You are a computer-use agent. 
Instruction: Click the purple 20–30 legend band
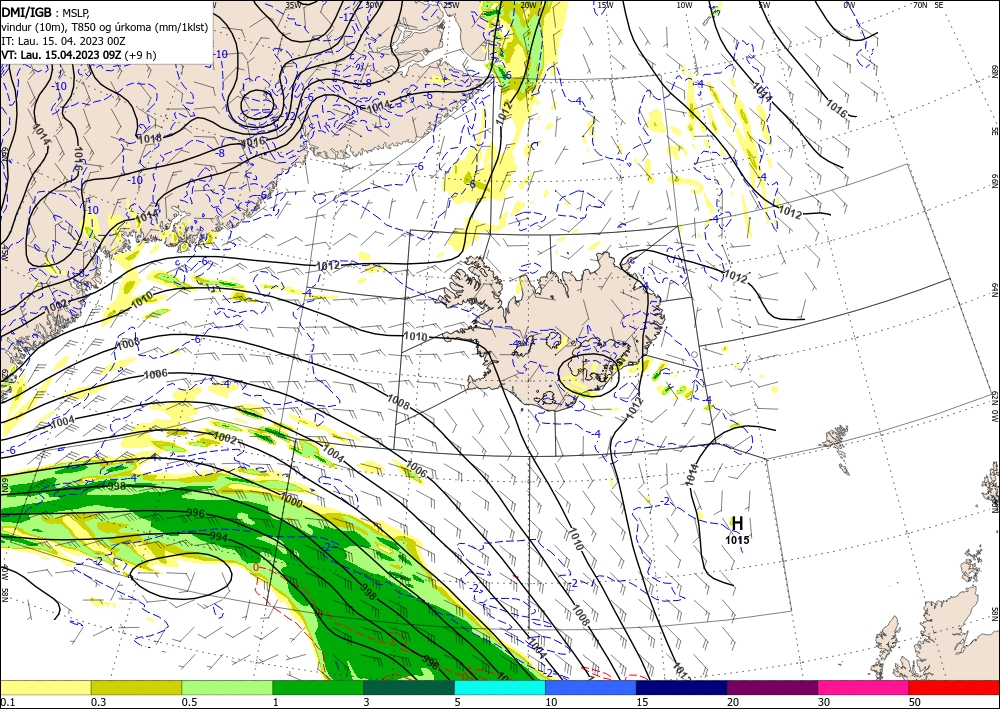click(772, 687)
